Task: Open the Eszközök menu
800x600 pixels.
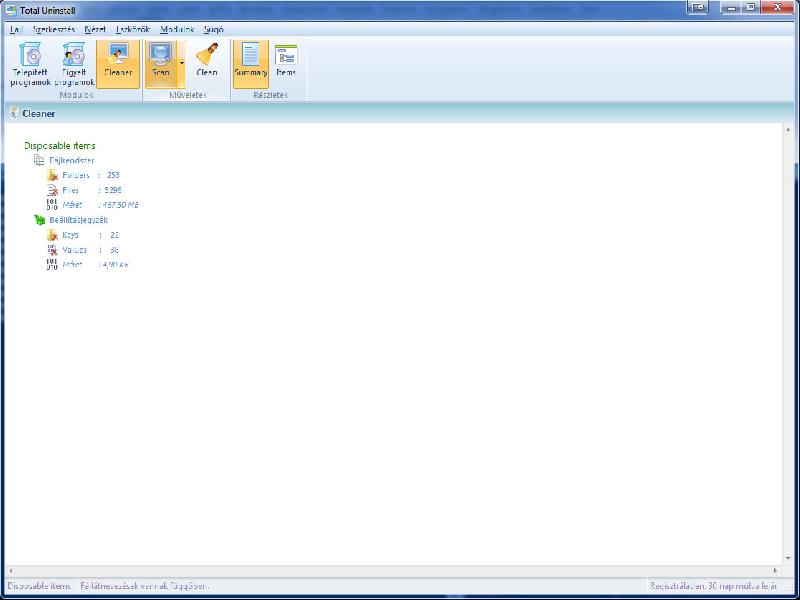Action: (133, 30)
